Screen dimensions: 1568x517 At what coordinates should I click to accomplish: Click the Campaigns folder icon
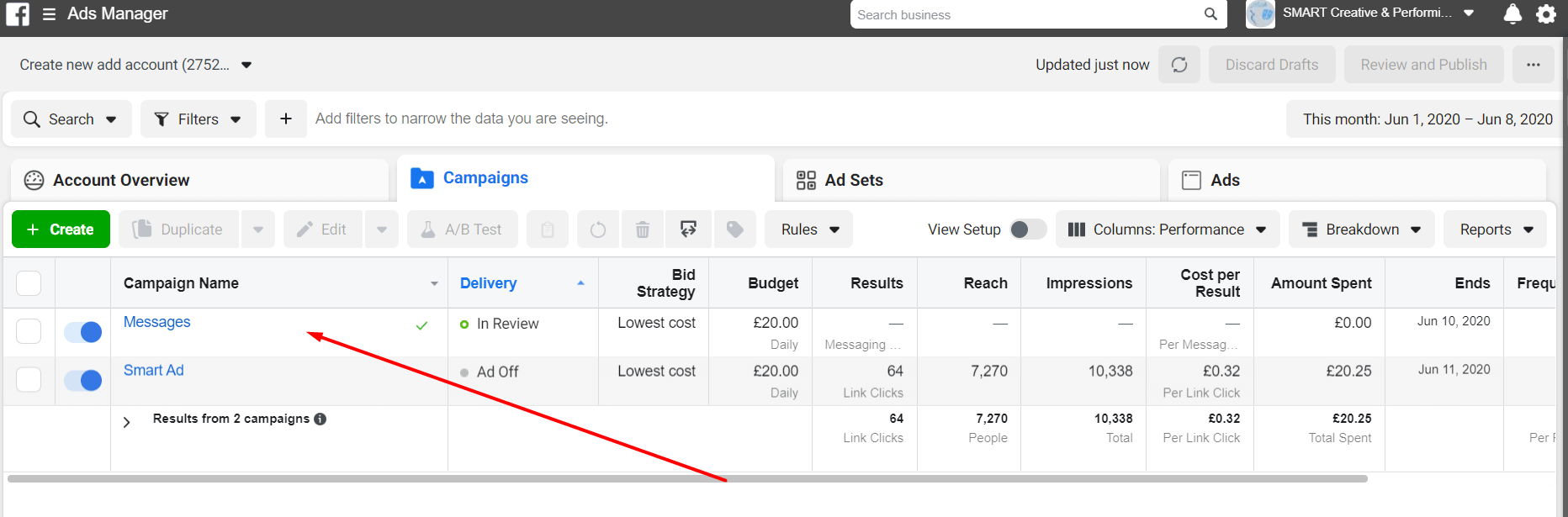421,178
